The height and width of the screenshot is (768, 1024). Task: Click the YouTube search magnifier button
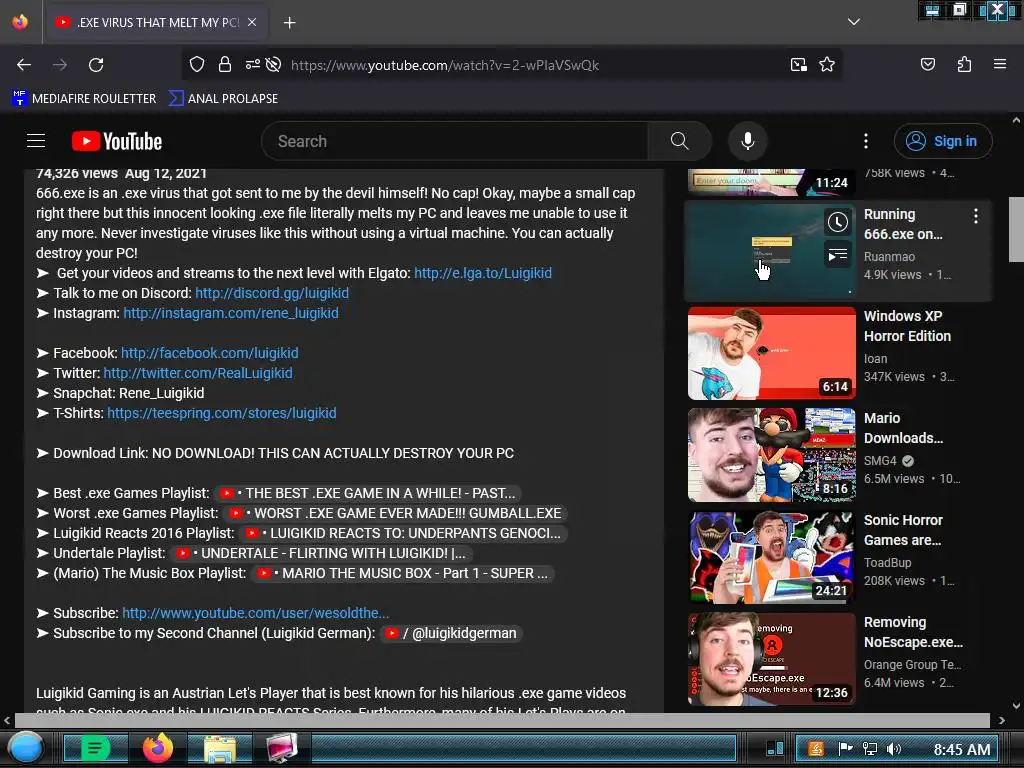click(679, 140)
